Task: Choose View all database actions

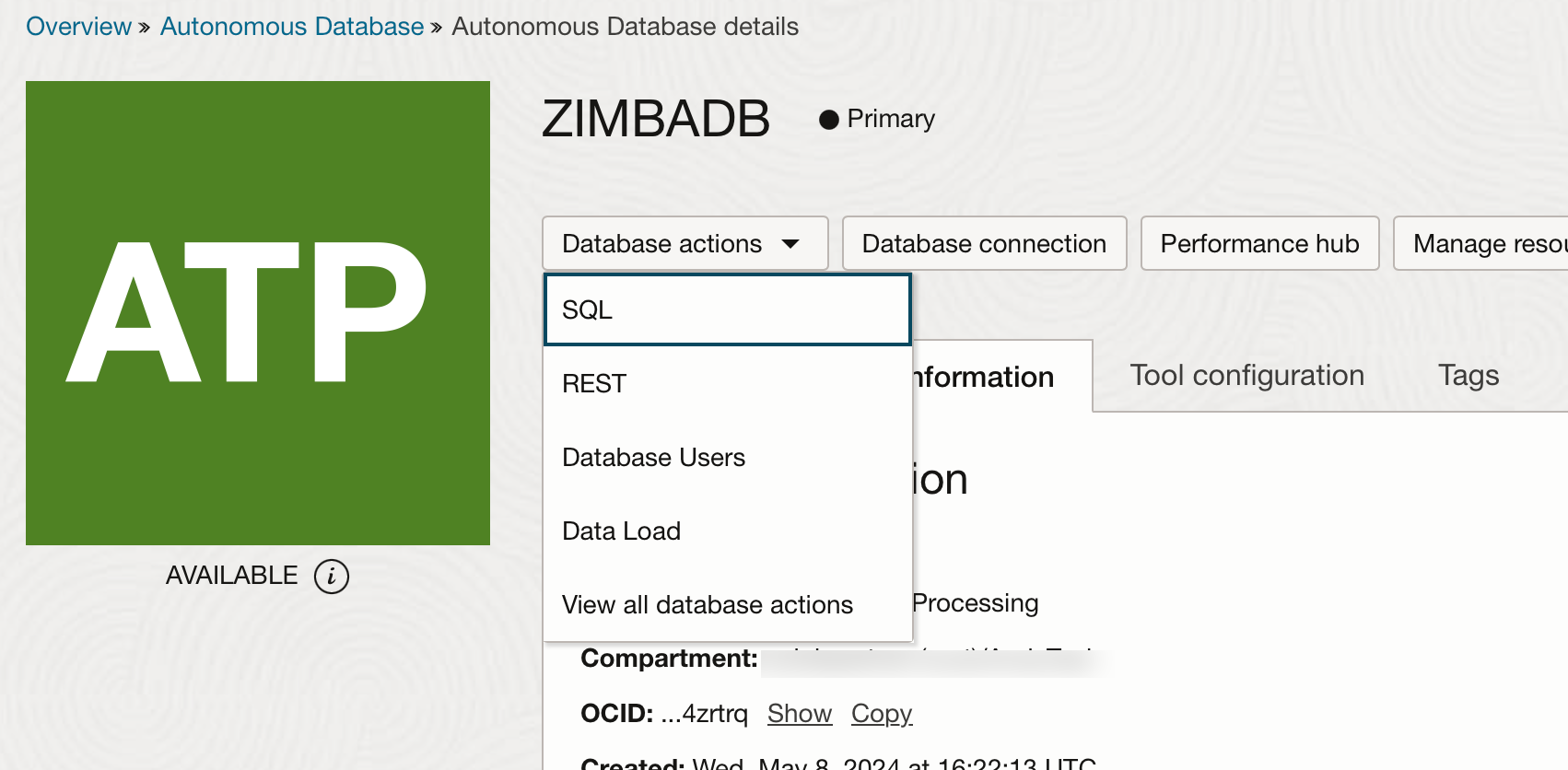Action: [727, 605]
